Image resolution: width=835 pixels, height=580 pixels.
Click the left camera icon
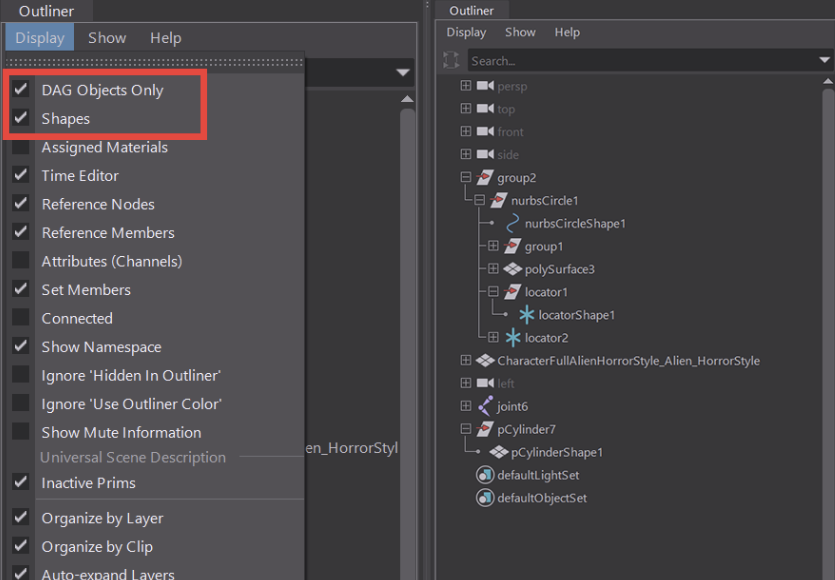pos(485,383)
